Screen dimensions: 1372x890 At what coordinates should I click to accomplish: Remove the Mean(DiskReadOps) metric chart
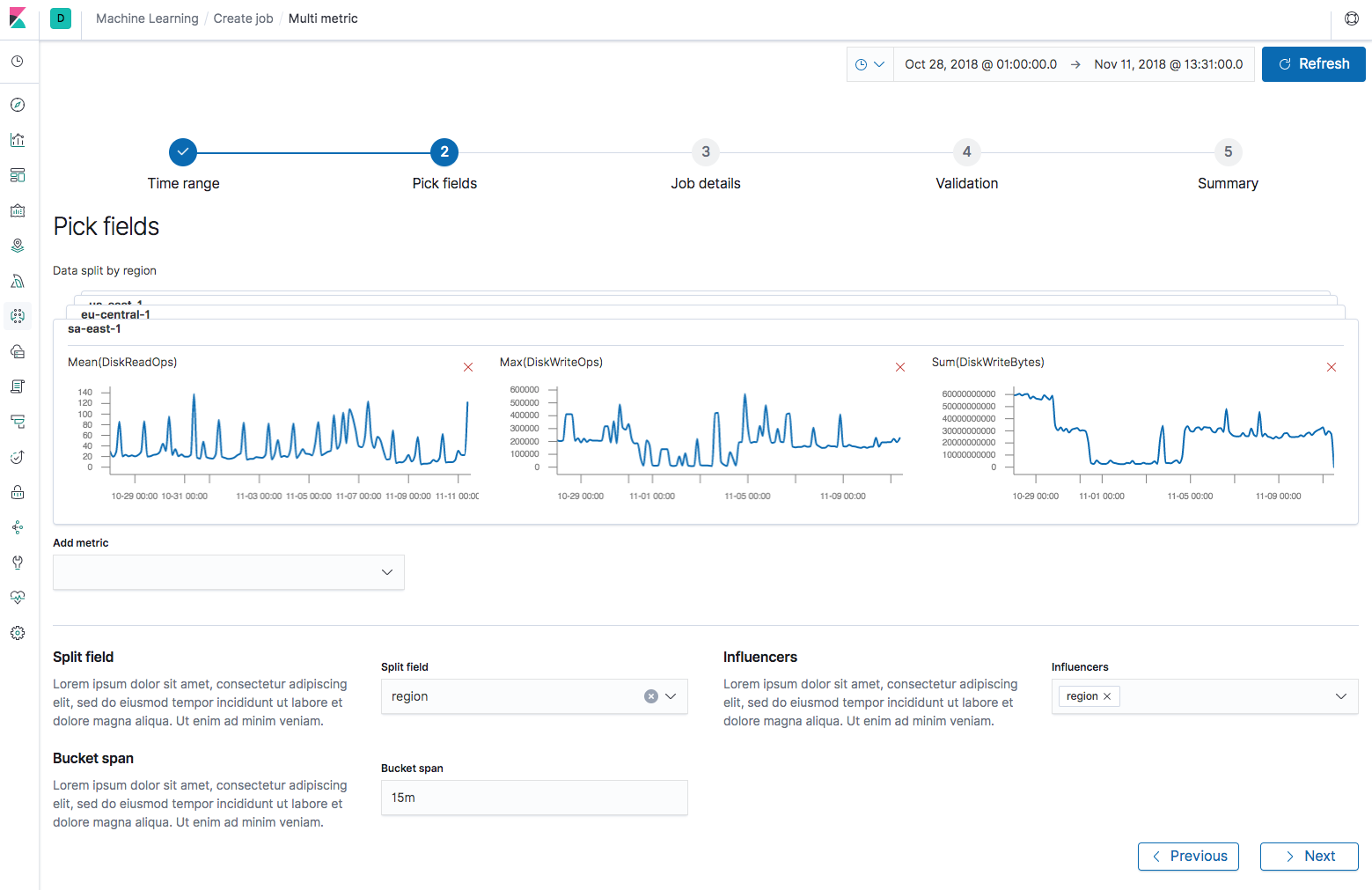pos(468,367)
